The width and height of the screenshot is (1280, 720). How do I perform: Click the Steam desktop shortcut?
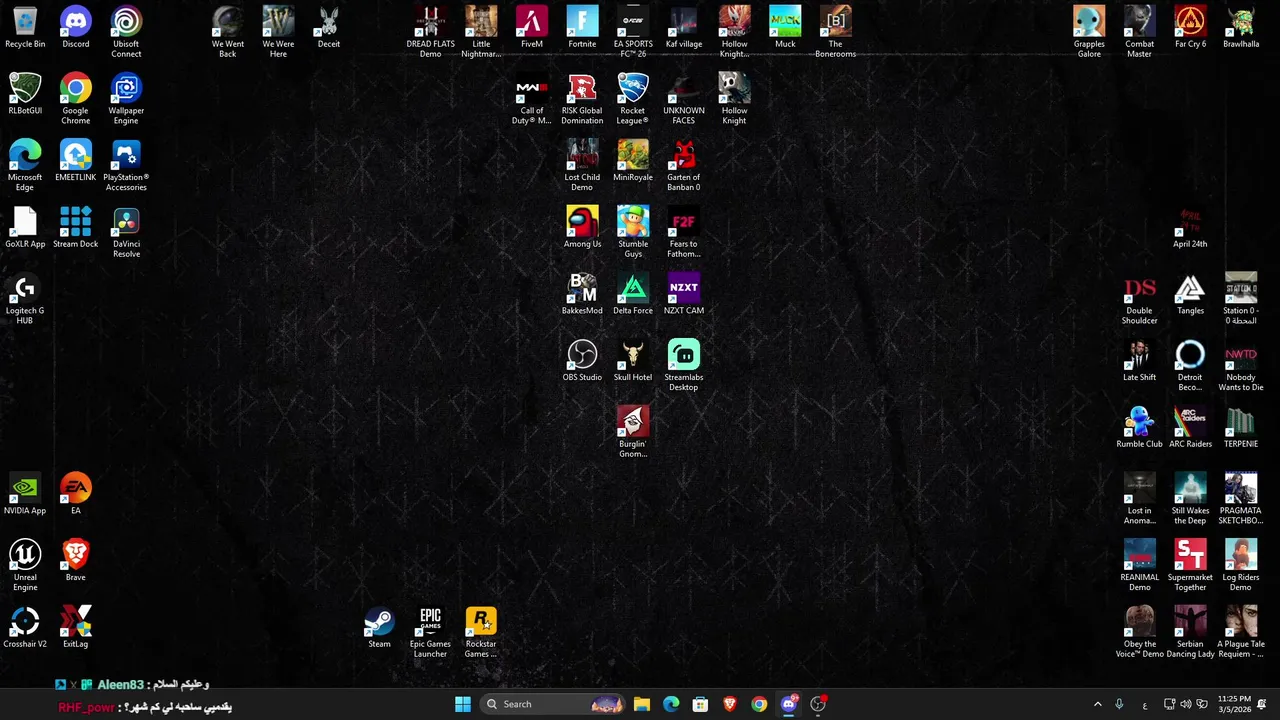click(x=379, y=628)
